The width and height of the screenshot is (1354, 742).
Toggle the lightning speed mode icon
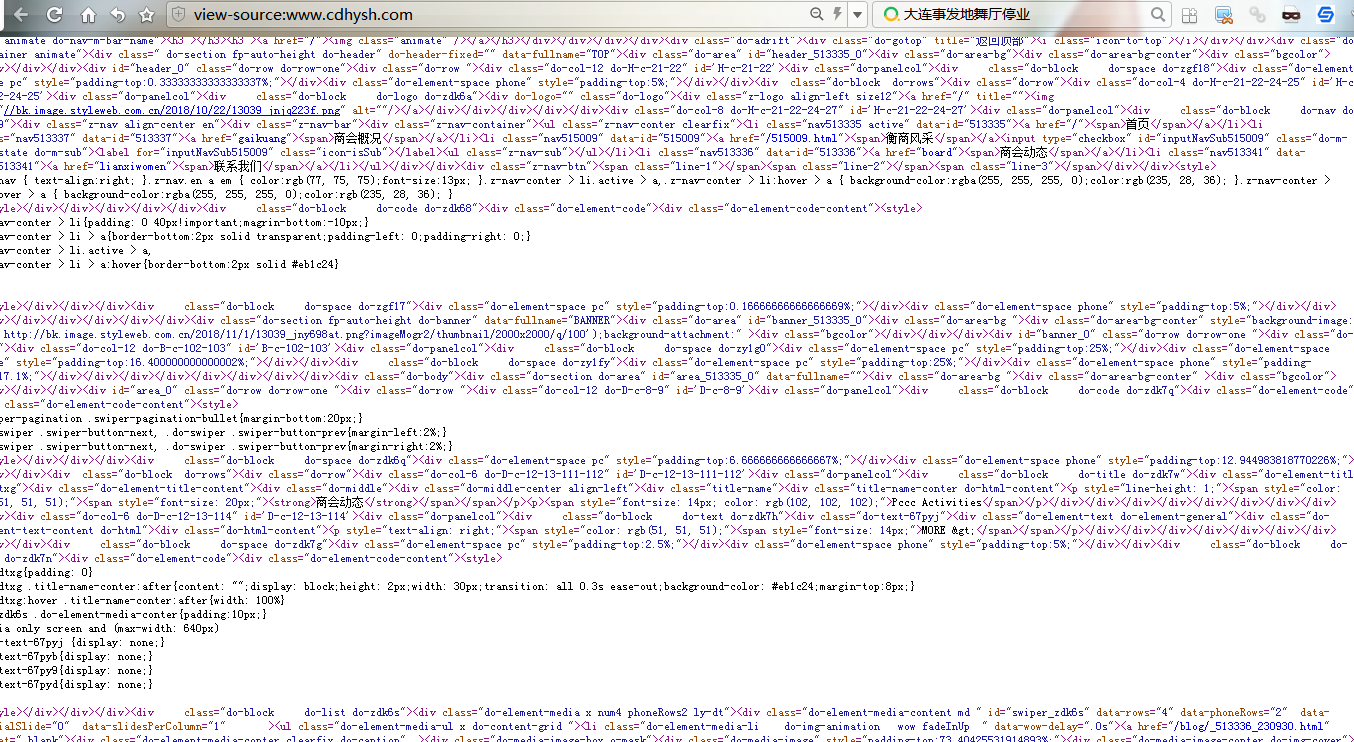[x=837, y=15]
